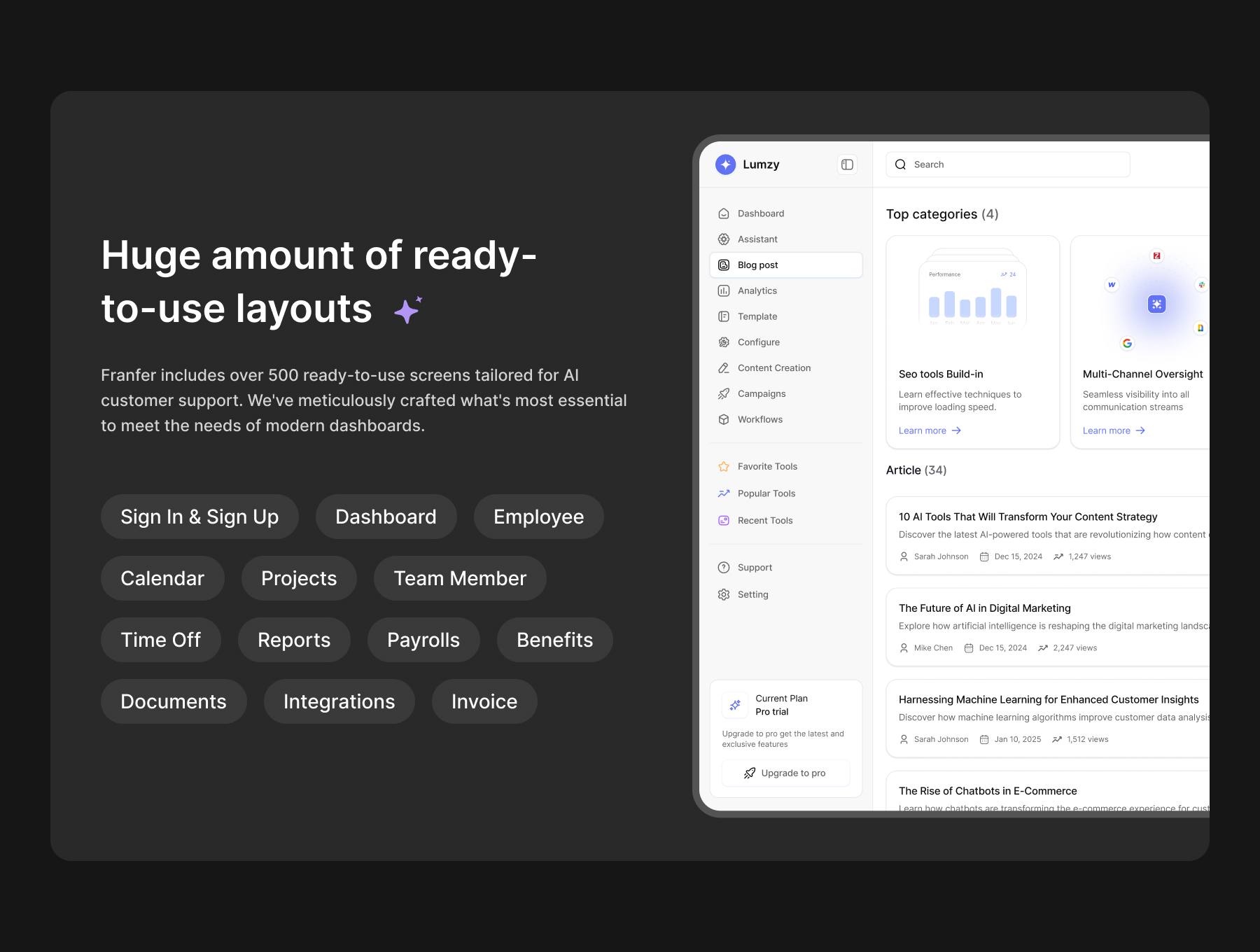Toggle the sidebar collapse icon
Image resolution: width=1260 pixels, height=952 pixels.
(x=847, y=164)
